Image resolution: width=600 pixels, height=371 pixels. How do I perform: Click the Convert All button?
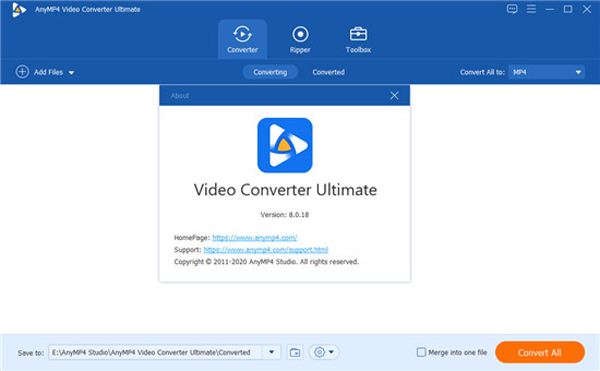(x=540, y=352)
